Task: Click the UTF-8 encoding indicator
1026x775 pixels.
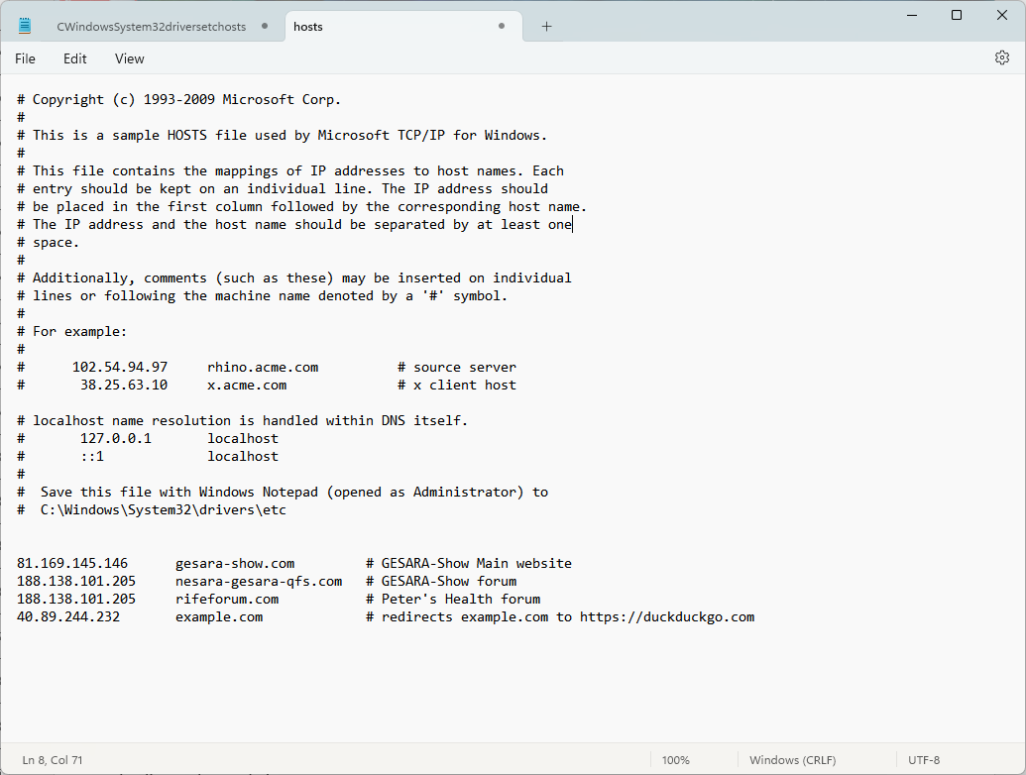Action: (x=923, y=760)
